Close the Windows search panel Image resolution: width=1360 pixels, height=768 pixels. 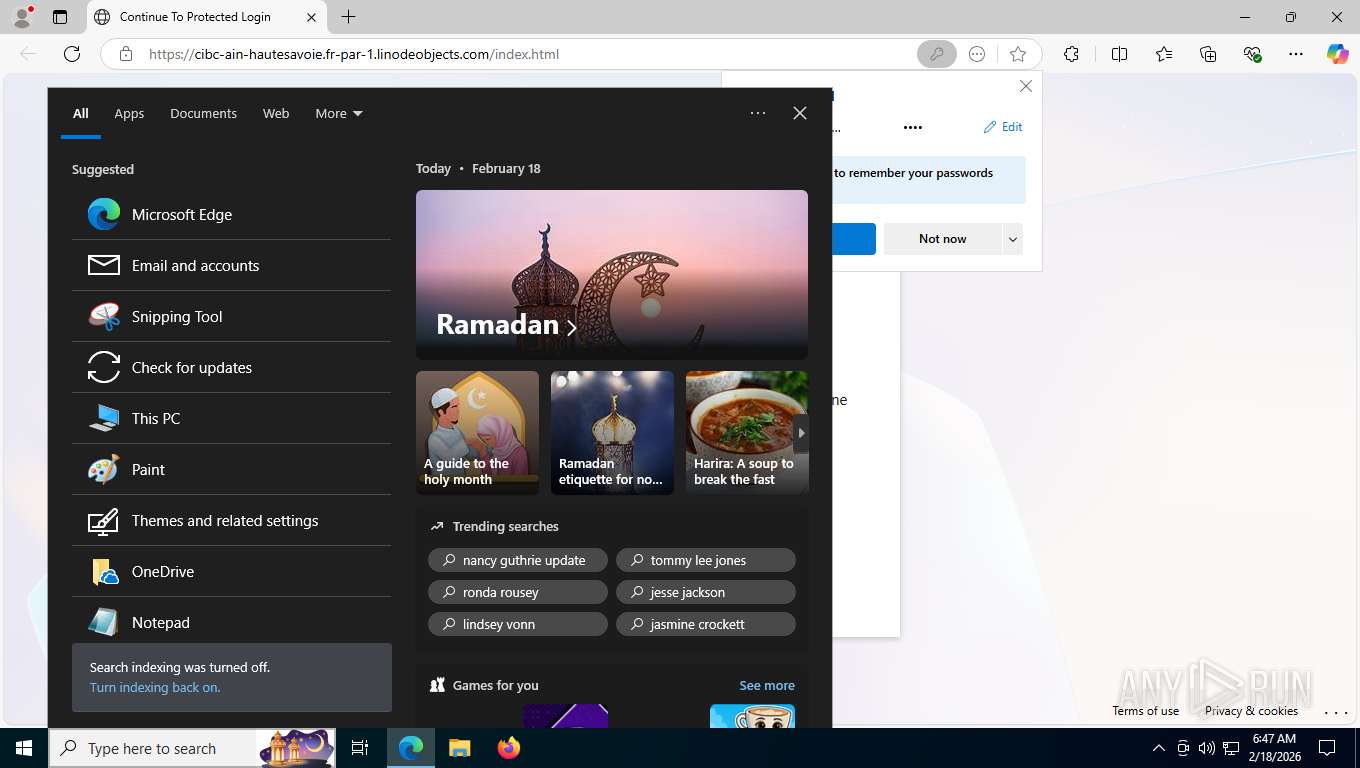pyautogui.click(x=800, y=113)
